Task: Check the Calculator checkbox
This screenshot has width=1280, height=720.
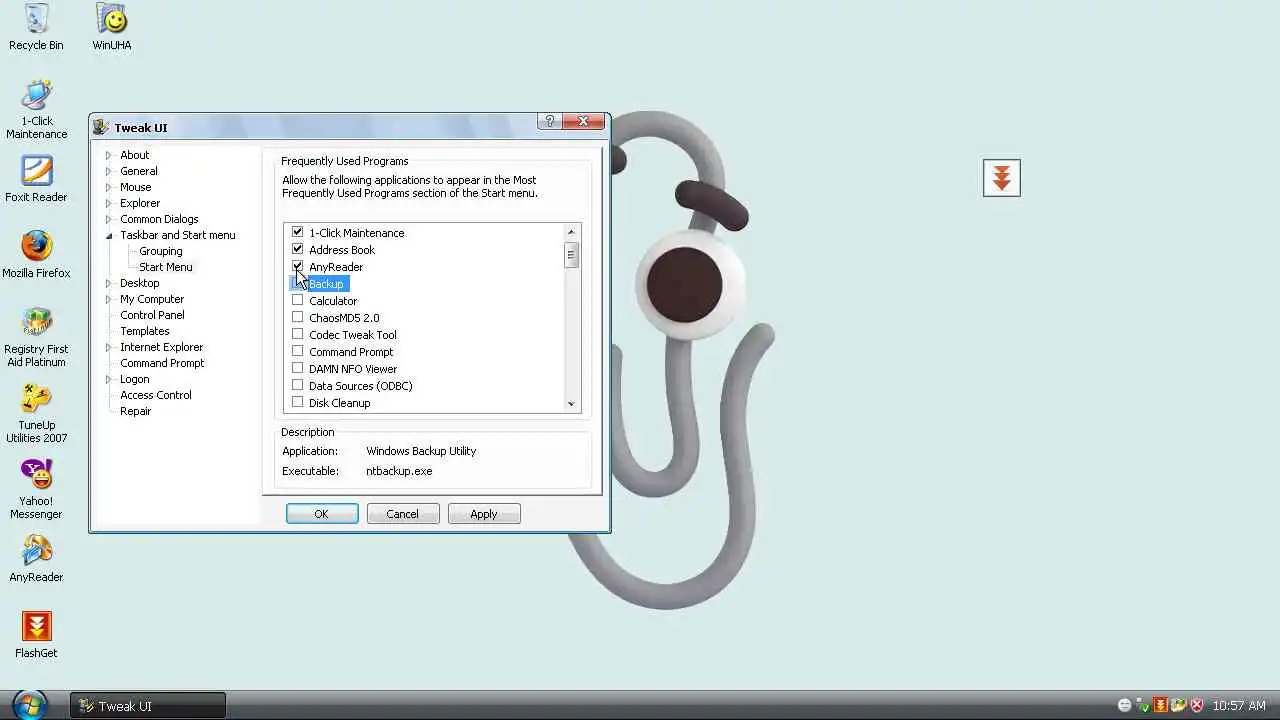Action: coord(297,300)
